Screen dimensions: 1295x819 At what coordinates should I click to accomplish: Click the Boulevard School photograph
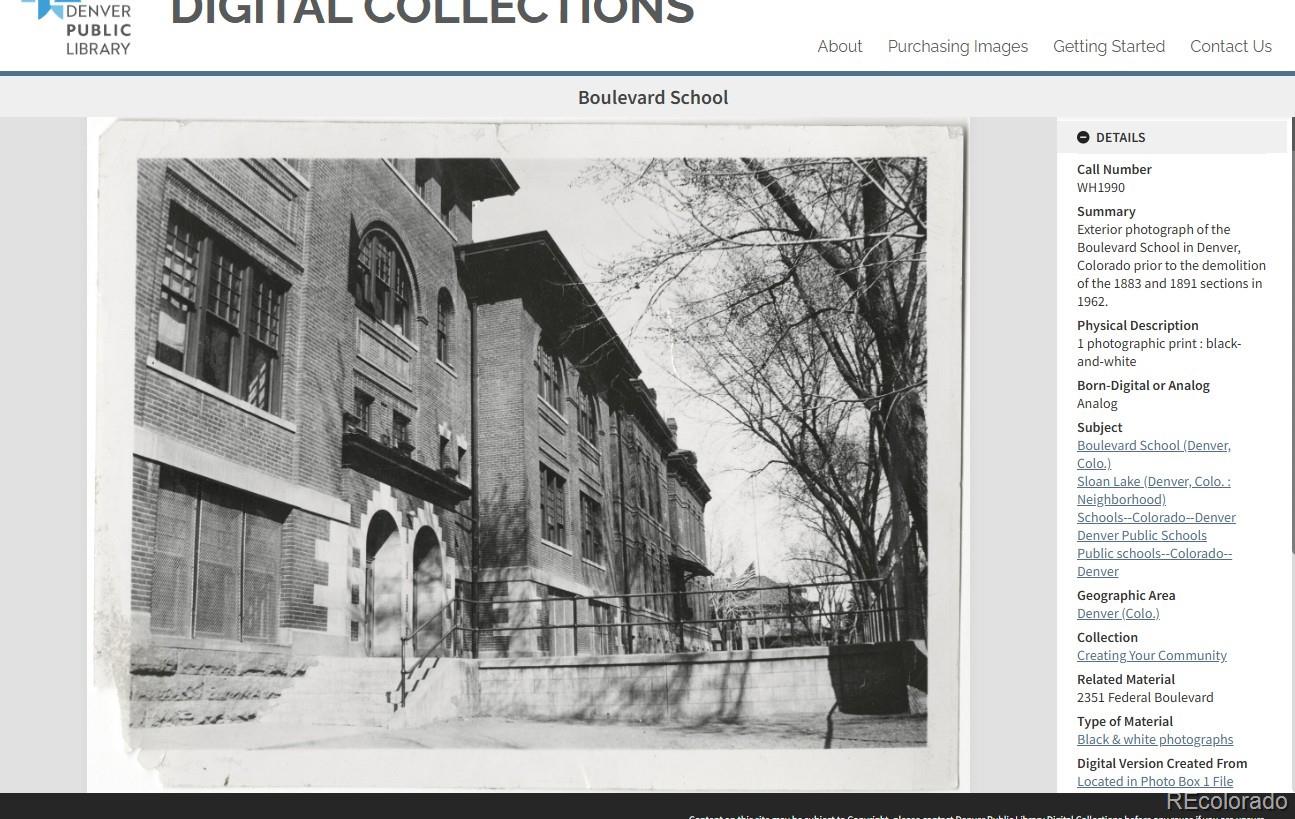pyautogui.click(x=527, y=455)
